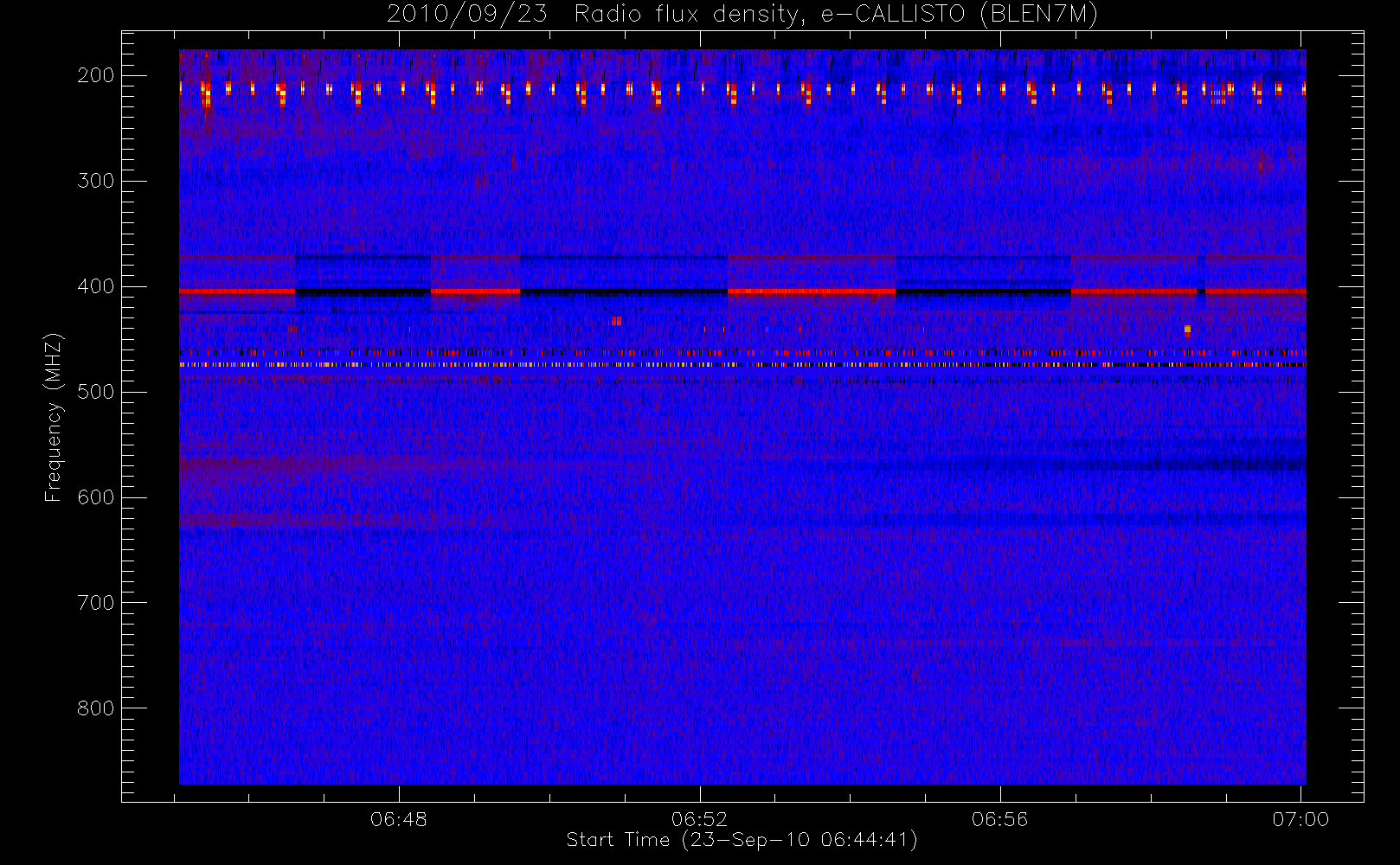Click the 06:56 time tick label

[x=999, y=819]
